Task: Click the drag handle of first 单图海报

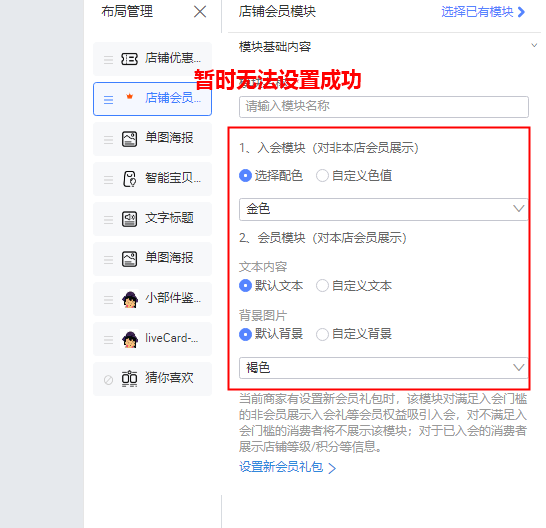Action: pos(108,140)
